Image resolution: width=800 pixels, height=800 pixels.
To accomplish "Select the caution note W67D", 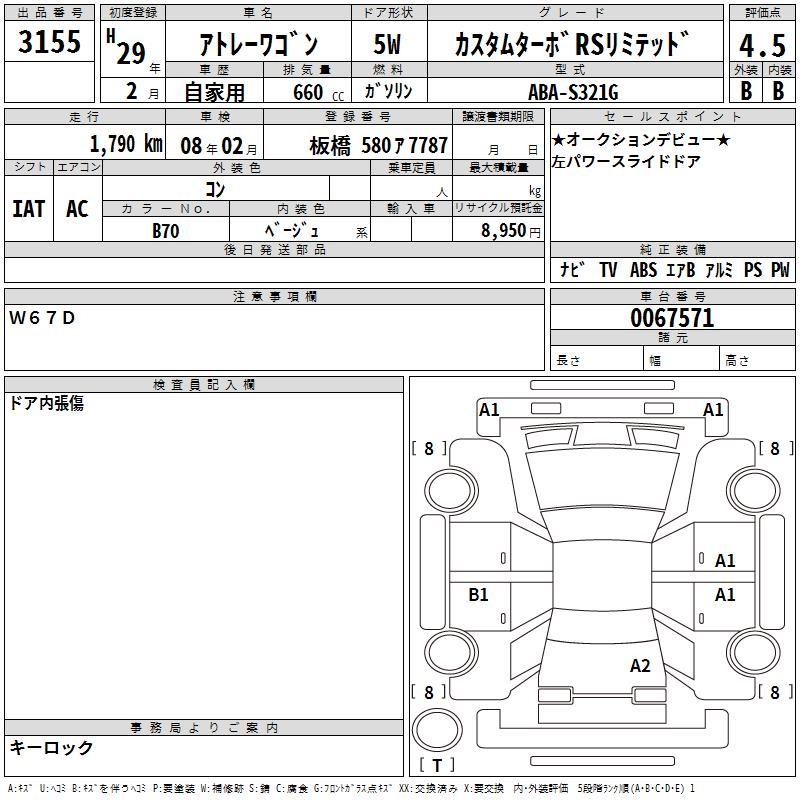I will coord(42,318).
